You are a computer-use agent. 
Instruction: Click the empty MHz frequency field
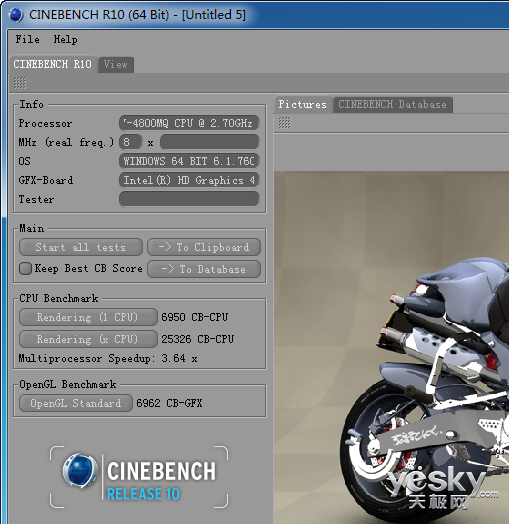click(x=209, y=142)
